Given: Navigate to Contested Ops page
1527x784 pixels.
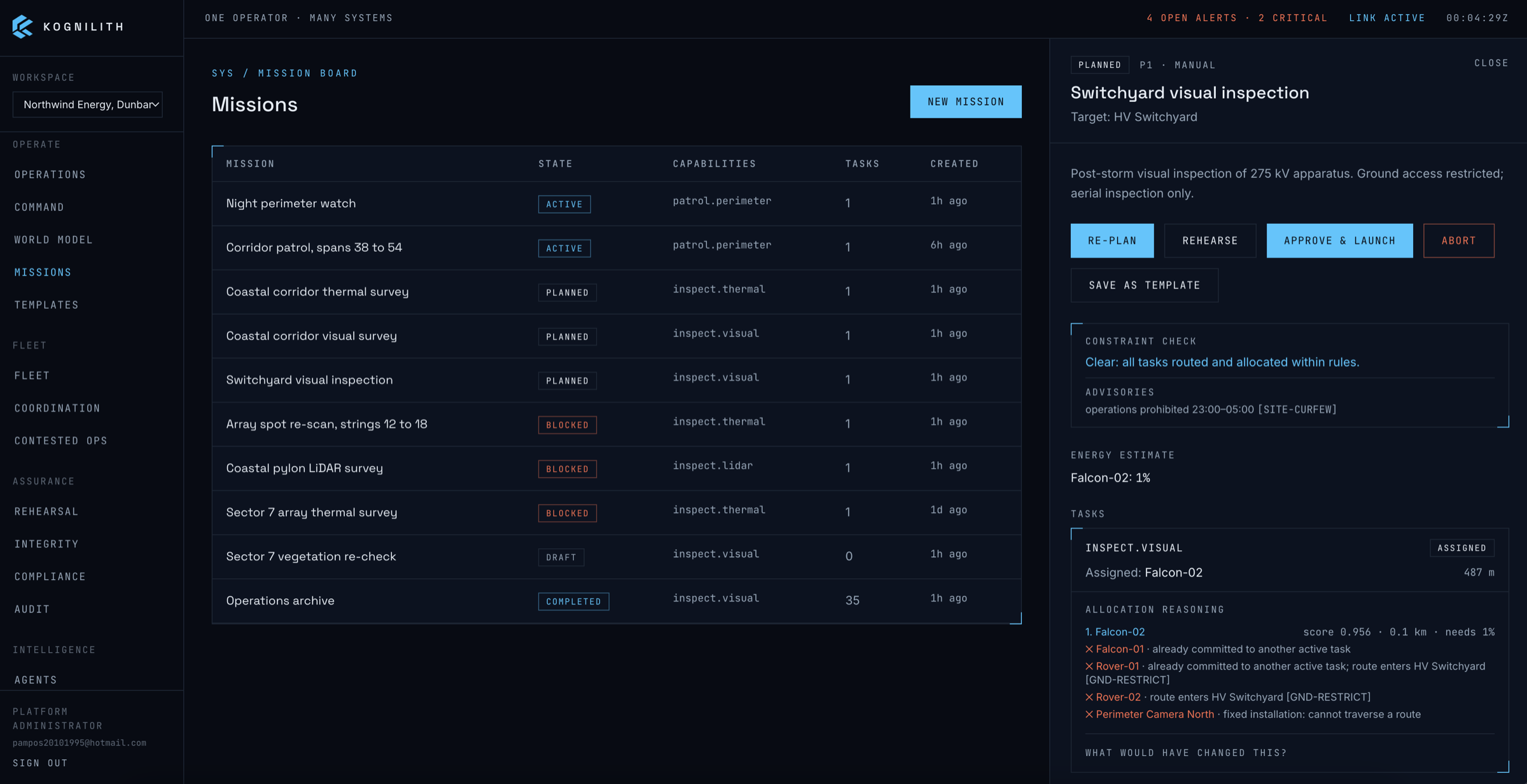Looking at the screenshot, I should pyautogui.click(x=60, y=441).
